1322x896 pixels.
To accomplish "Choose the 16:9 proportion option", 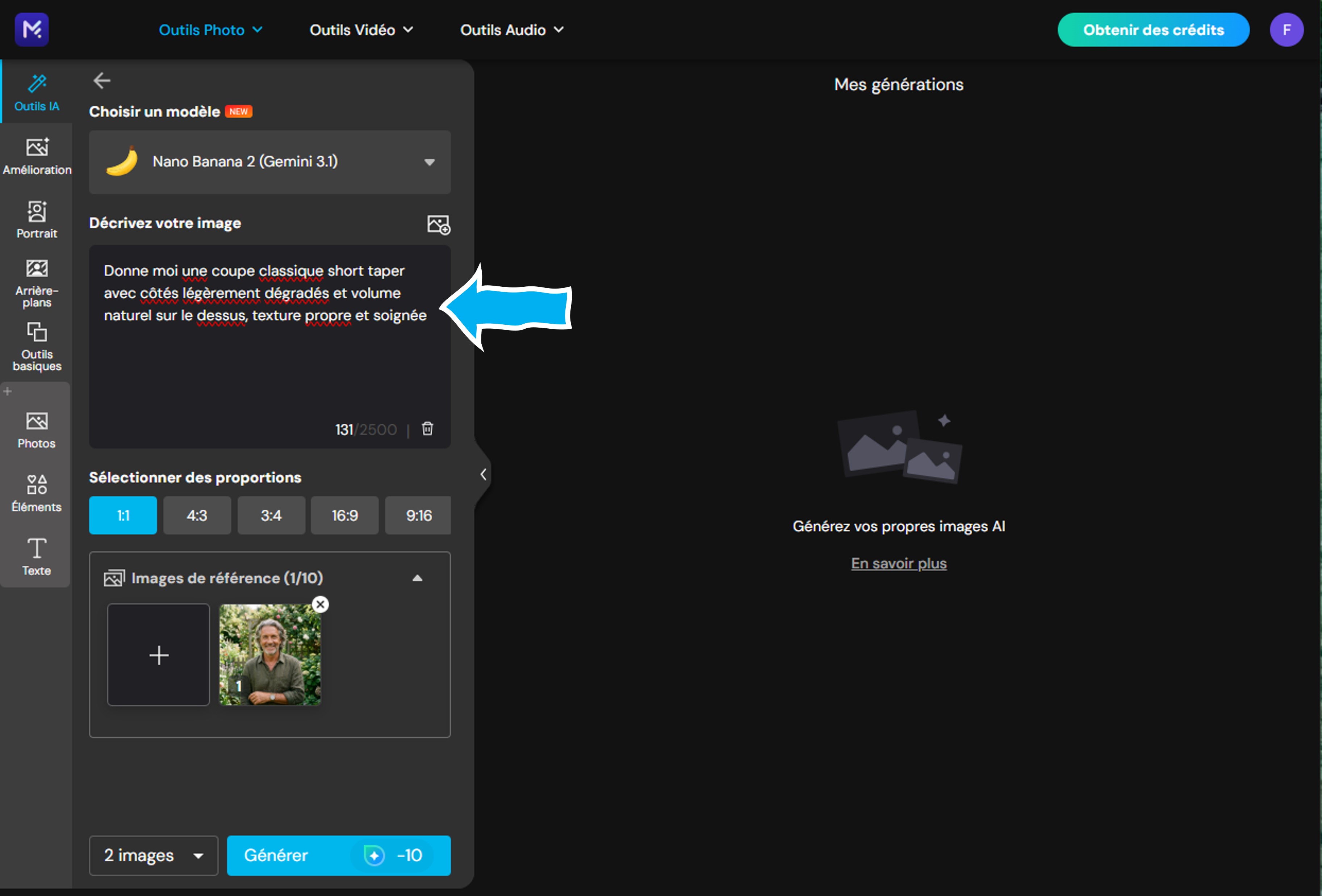I will tap(345, 516).
